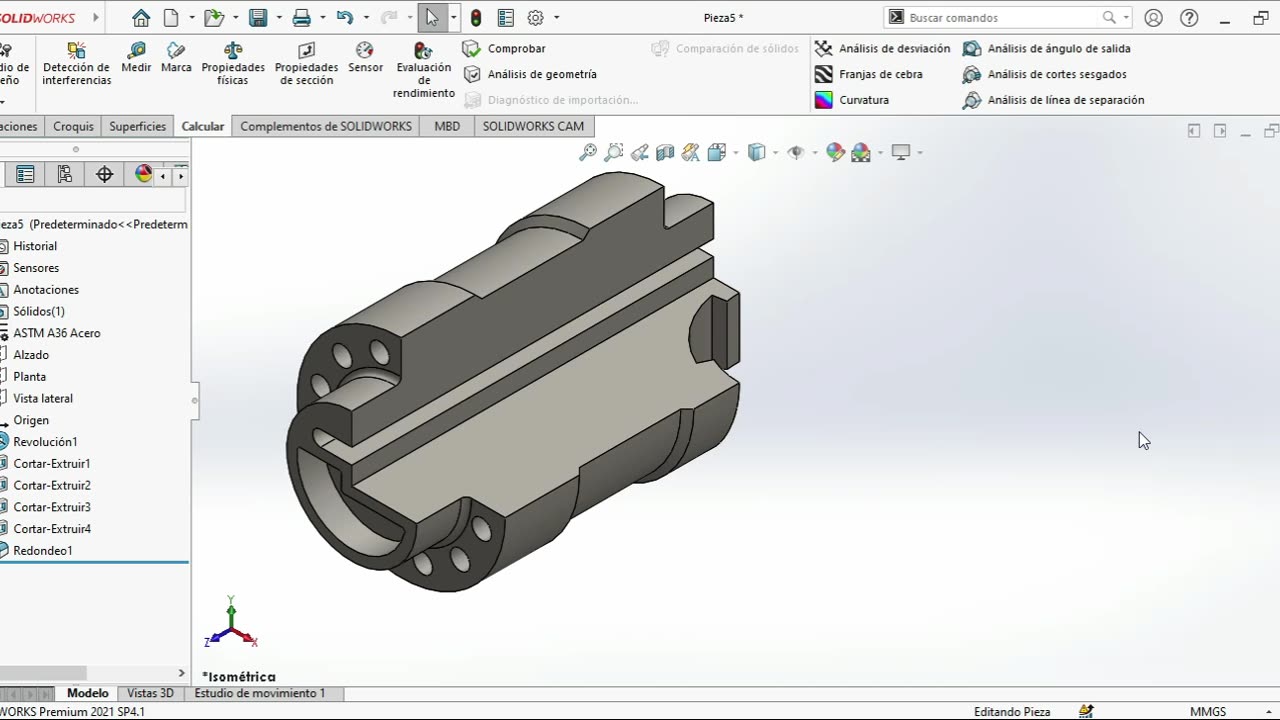Run Análisis de ángulo de salida
This screenshot has width=1280, height=720.
[1046, 48]
